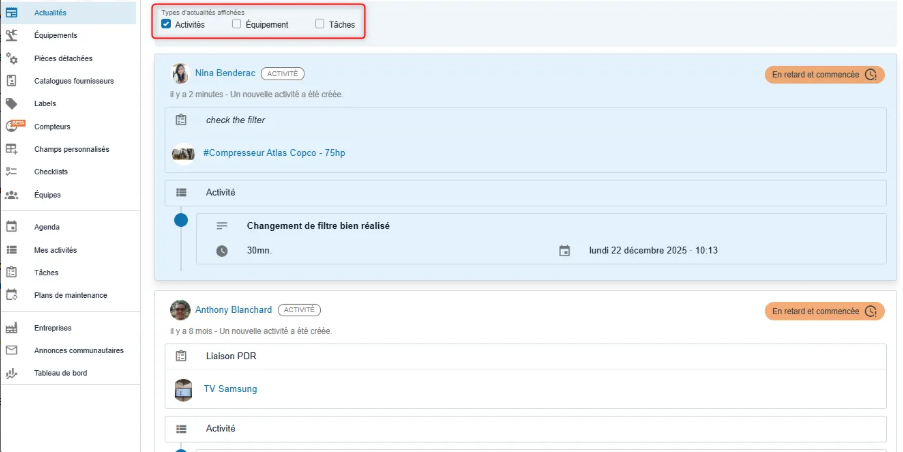Click the Pièces détachées gear icon
Image resolution: width=903 pixels, height=452 pixels.
click(x=12, y=58)
